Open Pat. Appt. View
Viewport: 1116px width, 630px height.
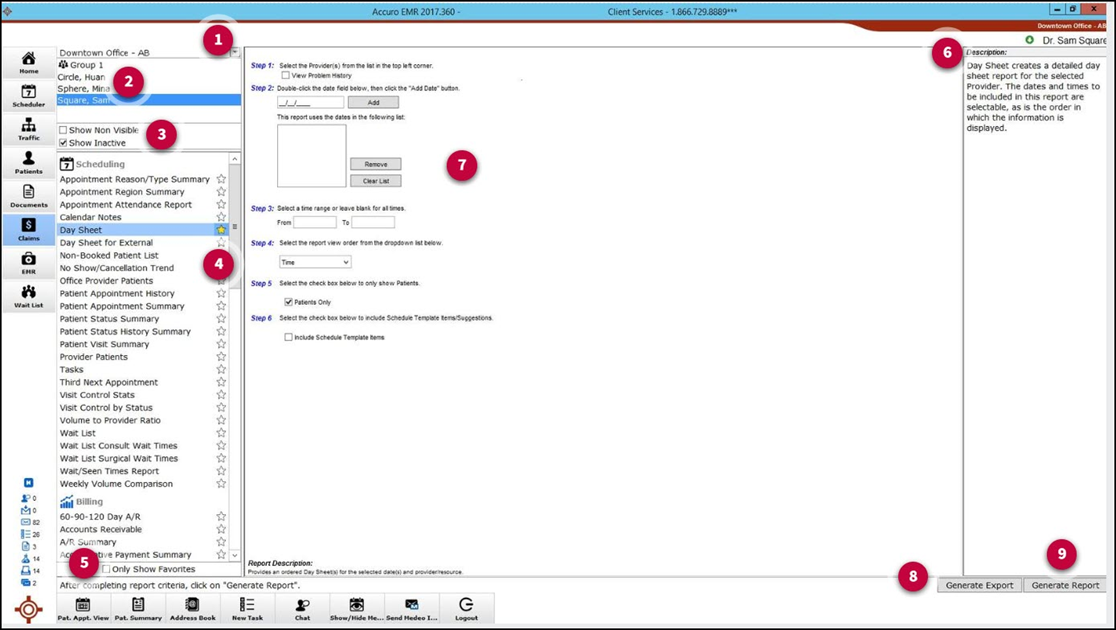(x=82, y=608)
